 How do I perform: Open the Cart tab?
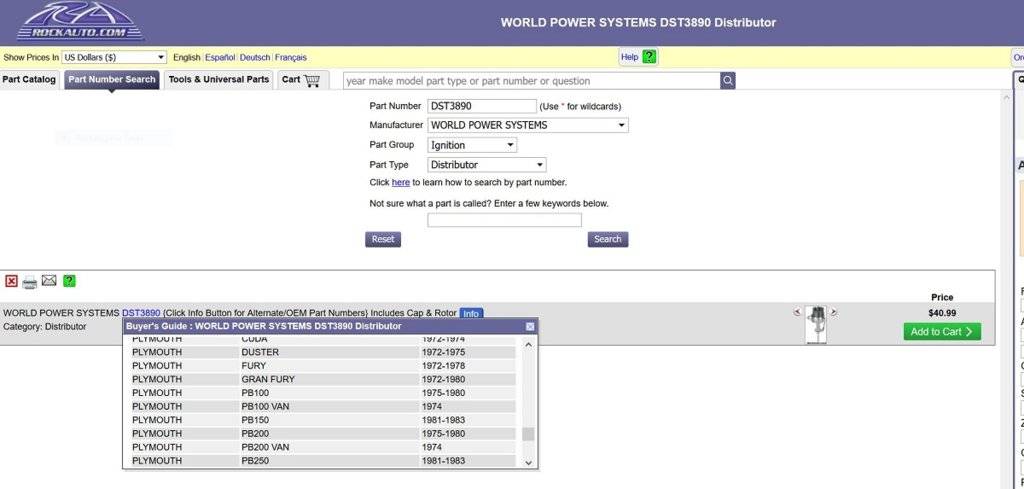pos(301,79)
